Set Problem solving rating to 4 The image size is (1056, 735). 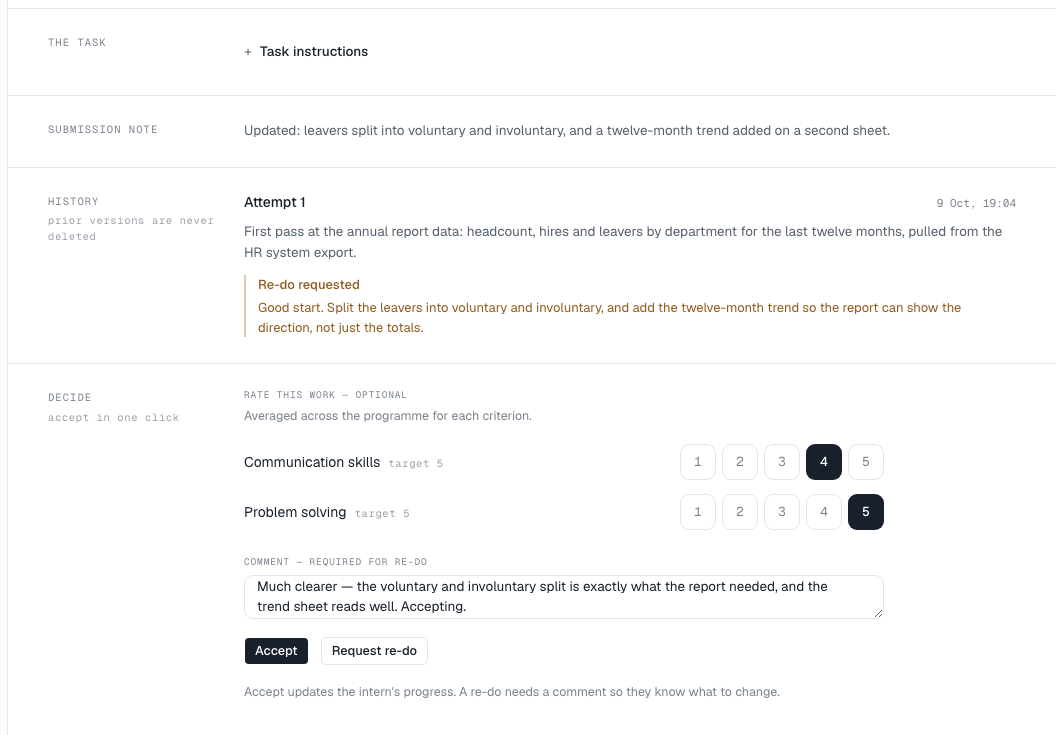pos(824,512)
